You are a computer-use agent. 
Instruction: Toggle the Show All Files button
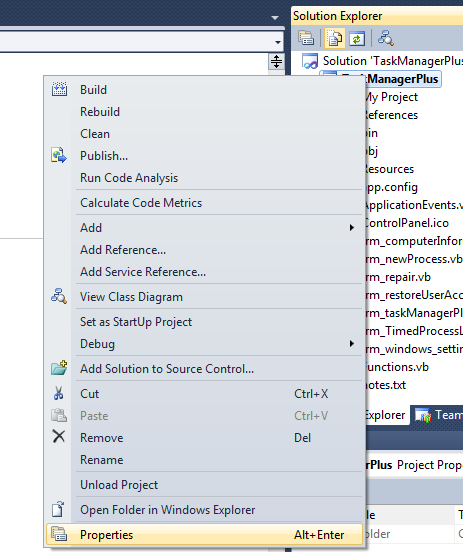tap(334, 38)
